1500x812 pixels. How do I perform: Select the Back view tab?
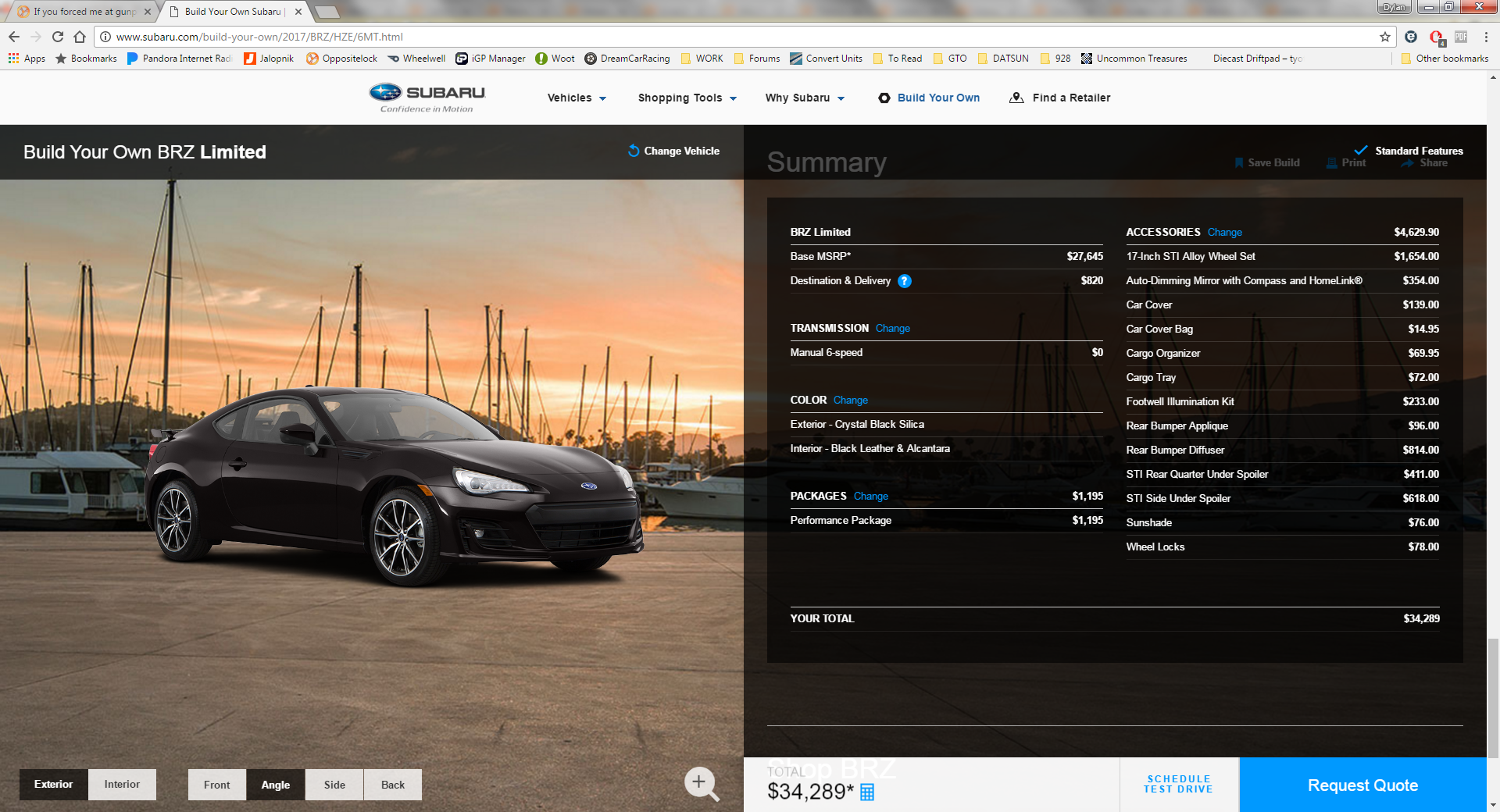coord(393,785)
